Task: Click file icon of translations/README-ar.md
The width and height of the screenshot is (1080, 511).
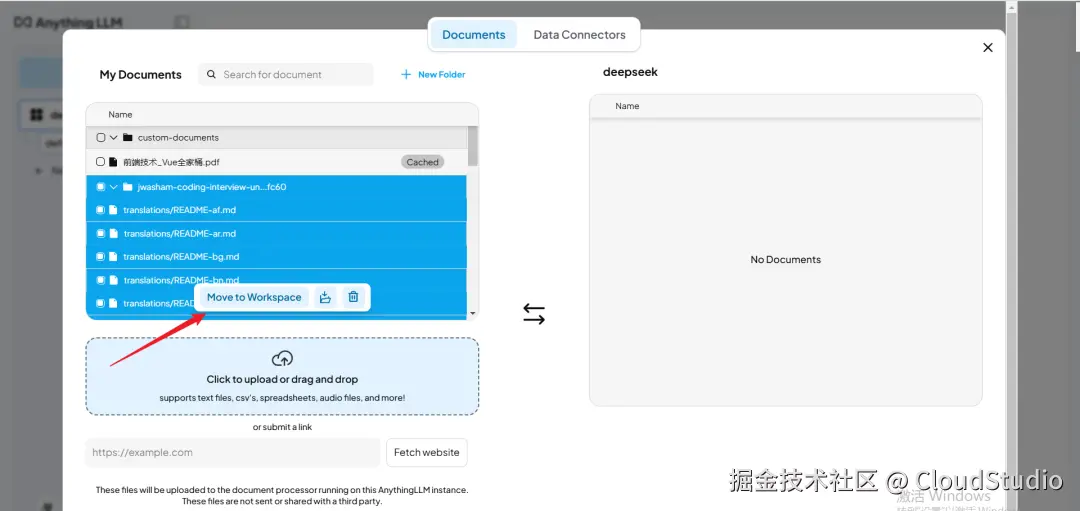Action: coord(113,233)
